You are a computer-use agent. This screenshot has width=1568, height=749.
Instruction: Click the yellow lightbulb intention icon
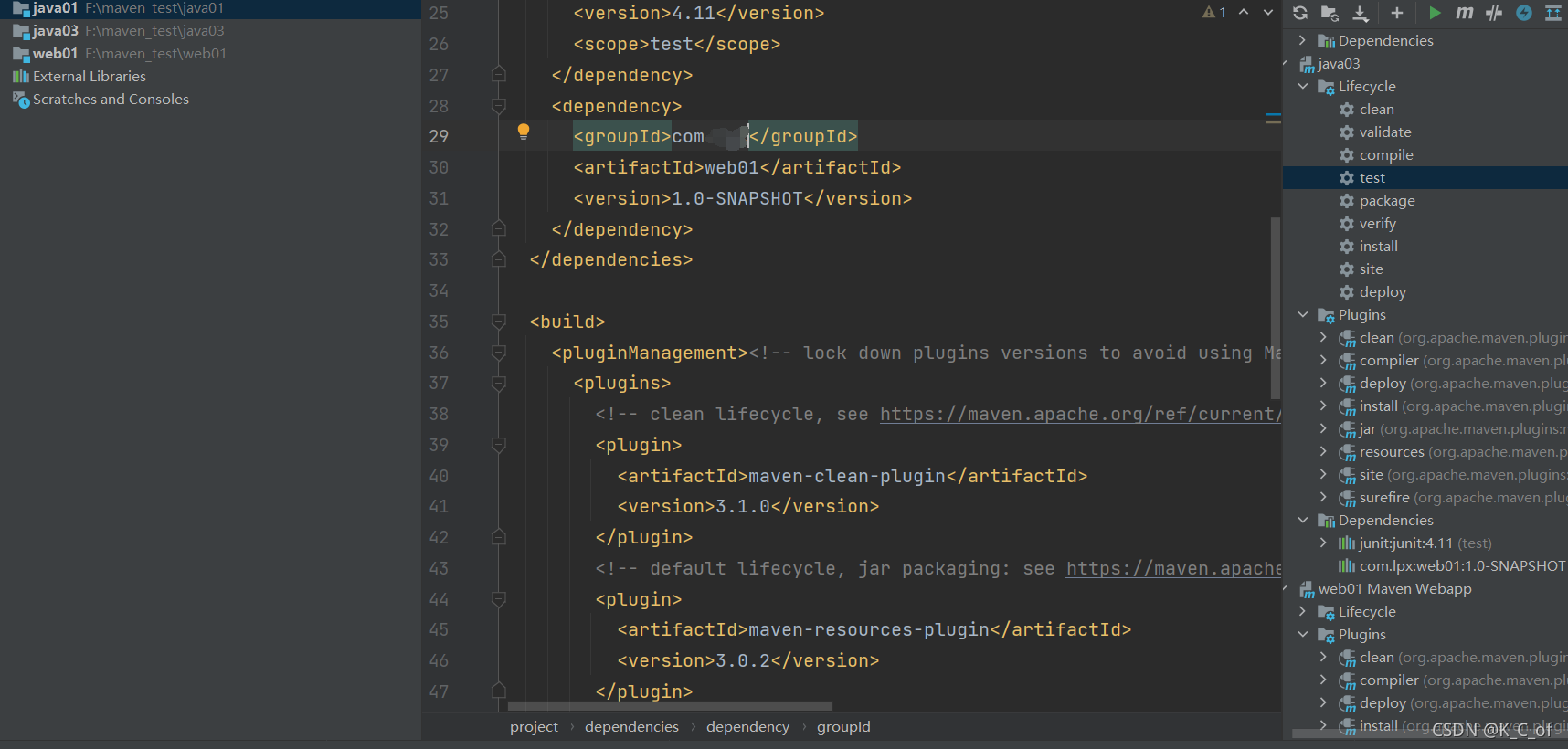tap(524, 132)
